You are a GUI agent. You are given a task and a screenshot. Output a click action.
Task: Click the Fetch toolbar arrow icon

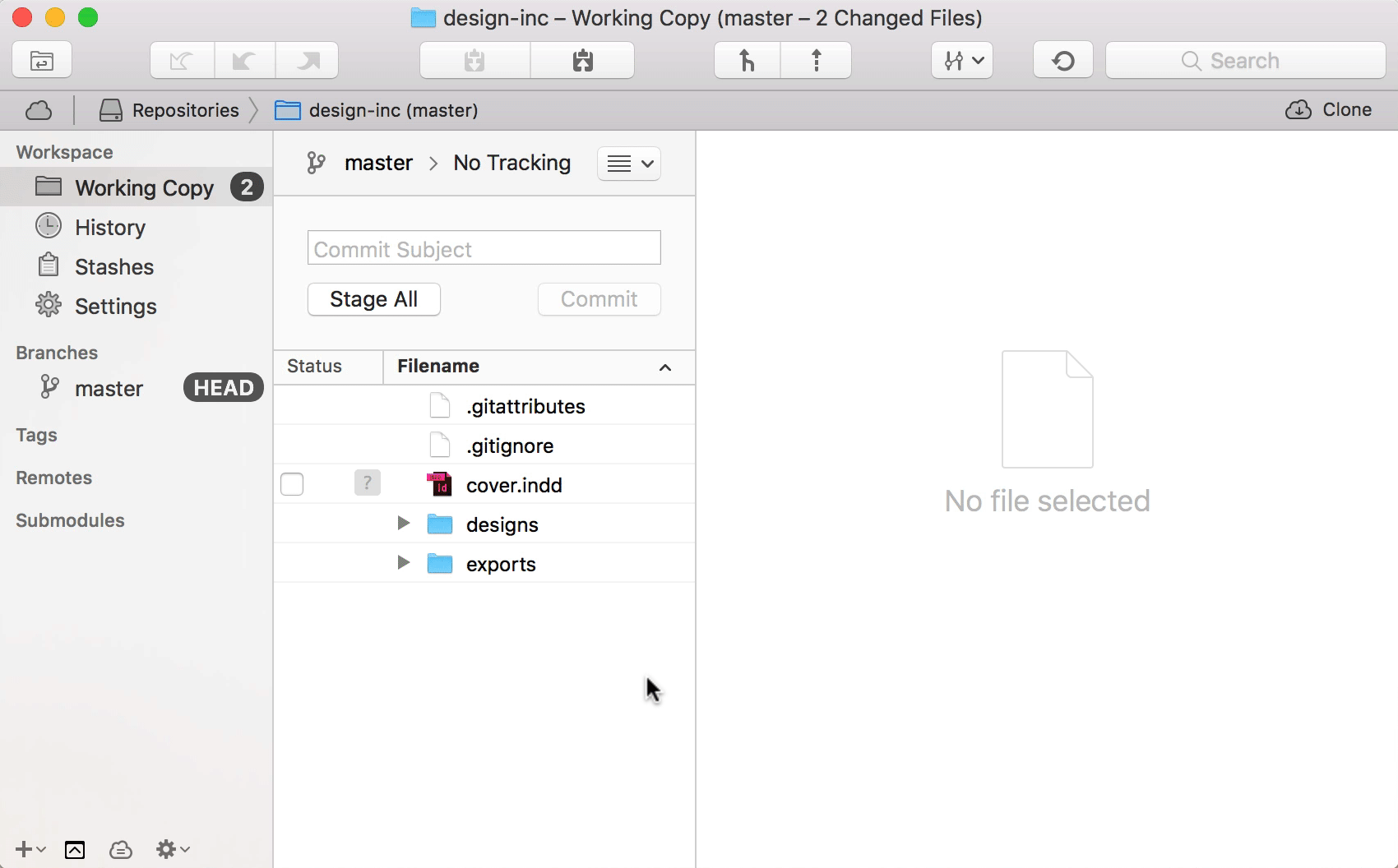(183, 60)
